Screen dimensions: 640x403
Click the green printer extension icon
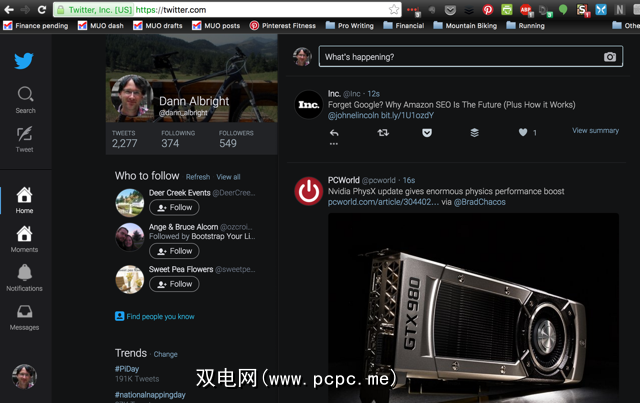click(x=507, y=10)
